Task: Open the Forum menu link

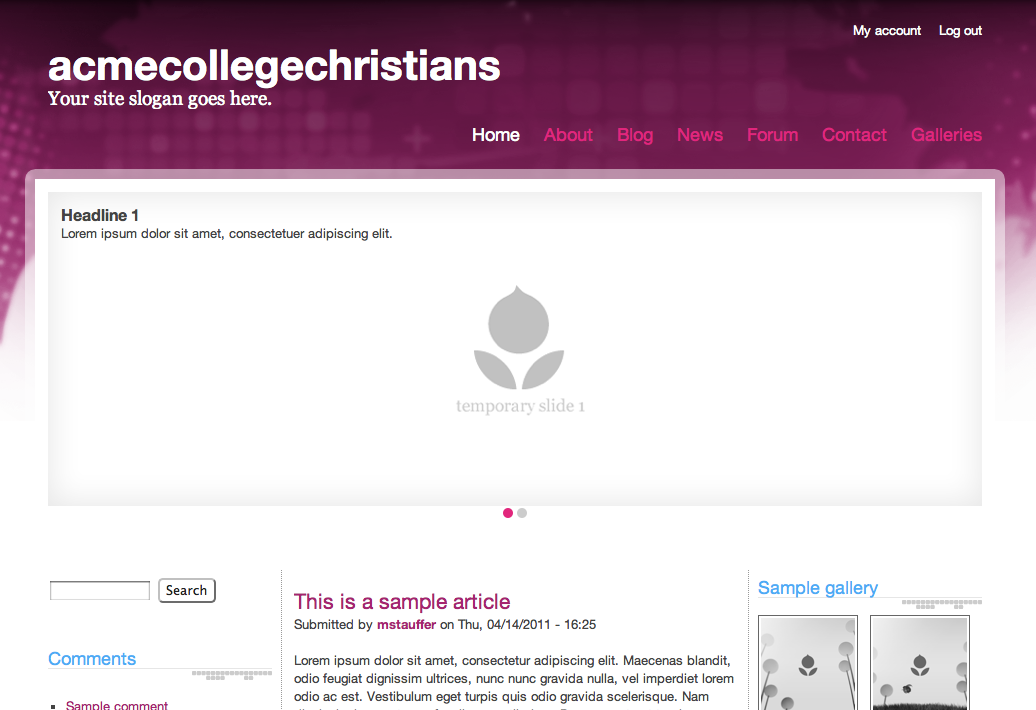Action: (x=772, y=135)
